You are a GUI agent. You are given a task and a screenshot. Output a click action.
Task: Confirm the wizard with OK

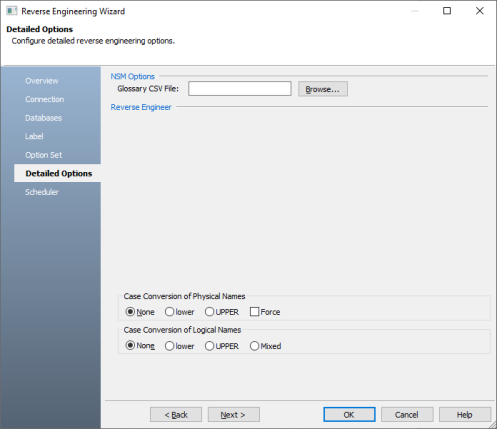coord(349,415)
